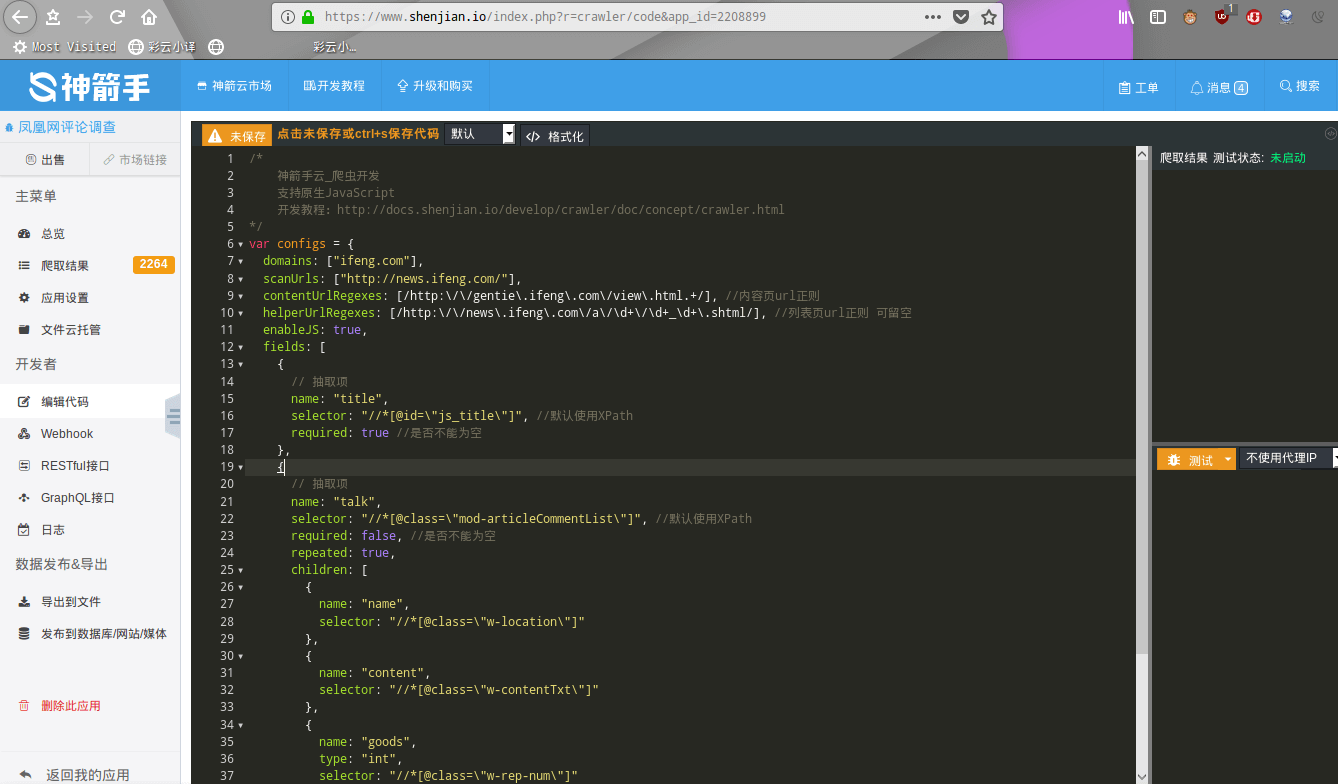This screenshot has width=1338, height=784.
Task: Open 爬取结果 in sidebar menu
Action: tap(65, 265)
